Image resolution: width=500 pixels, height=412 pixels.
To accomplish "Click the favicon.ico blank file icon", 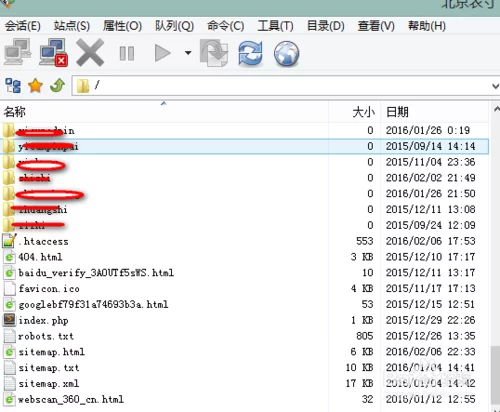I will click(x=10, y=288).
